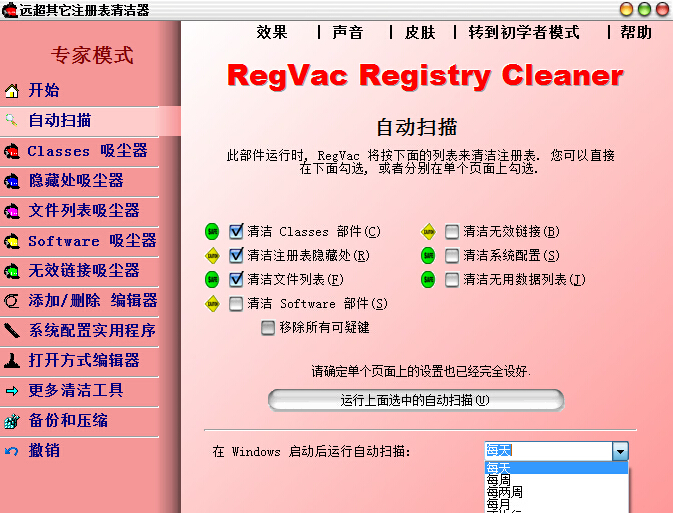This screenshot has width=673, height=513.
Task: Enable 清洁 Software 部件(S) checkbox
Action: (236, 304)
